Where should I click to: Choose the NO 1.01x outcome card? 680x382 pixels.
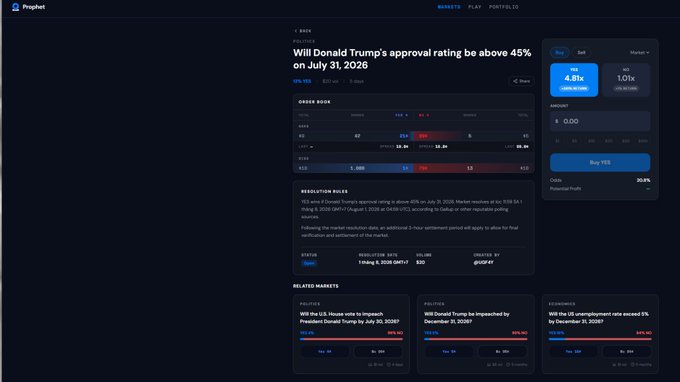(x=626, y=80)
